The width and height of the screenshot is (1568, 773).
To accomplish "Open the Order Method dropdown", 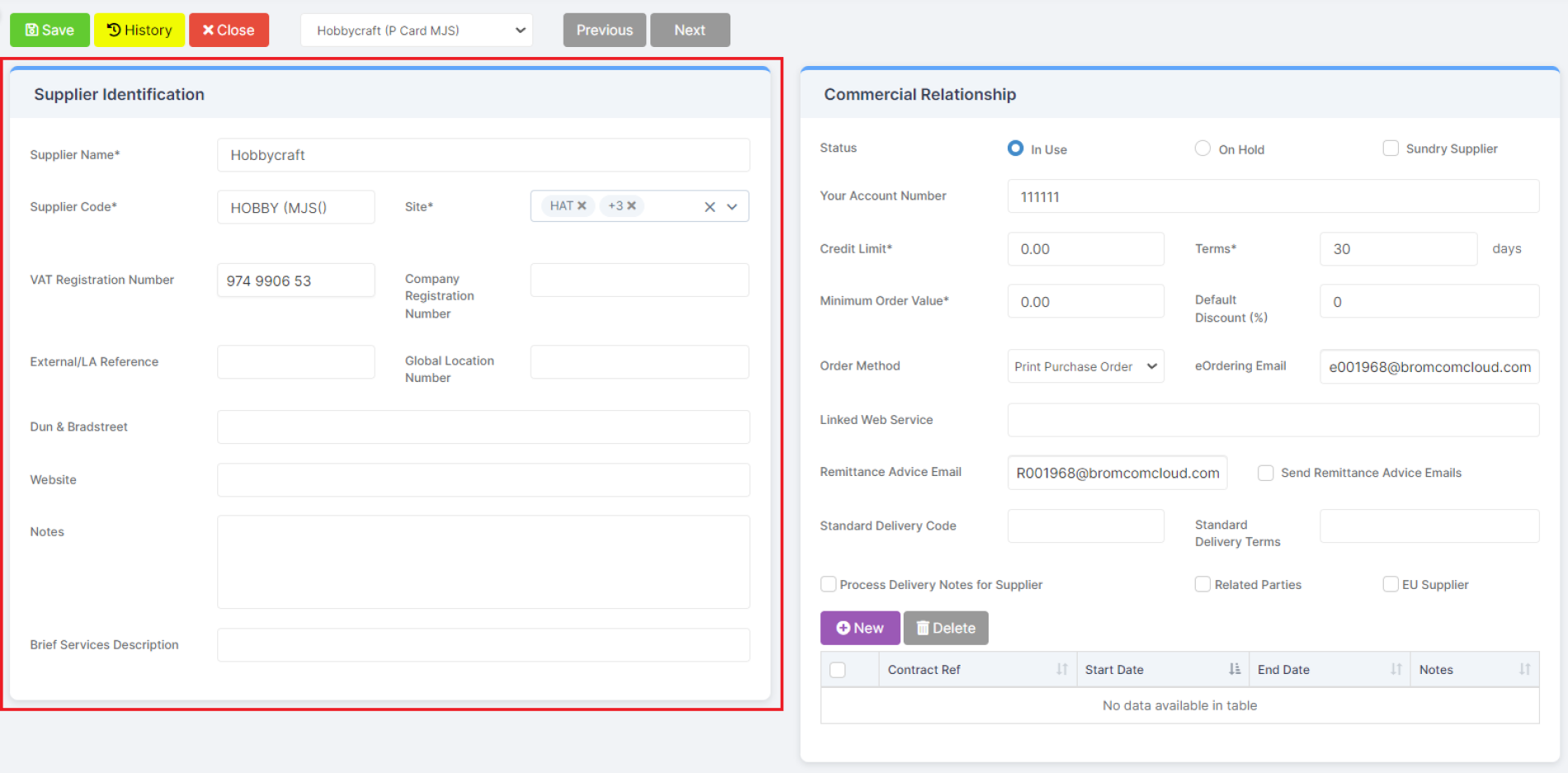I will coord(1086,366).
